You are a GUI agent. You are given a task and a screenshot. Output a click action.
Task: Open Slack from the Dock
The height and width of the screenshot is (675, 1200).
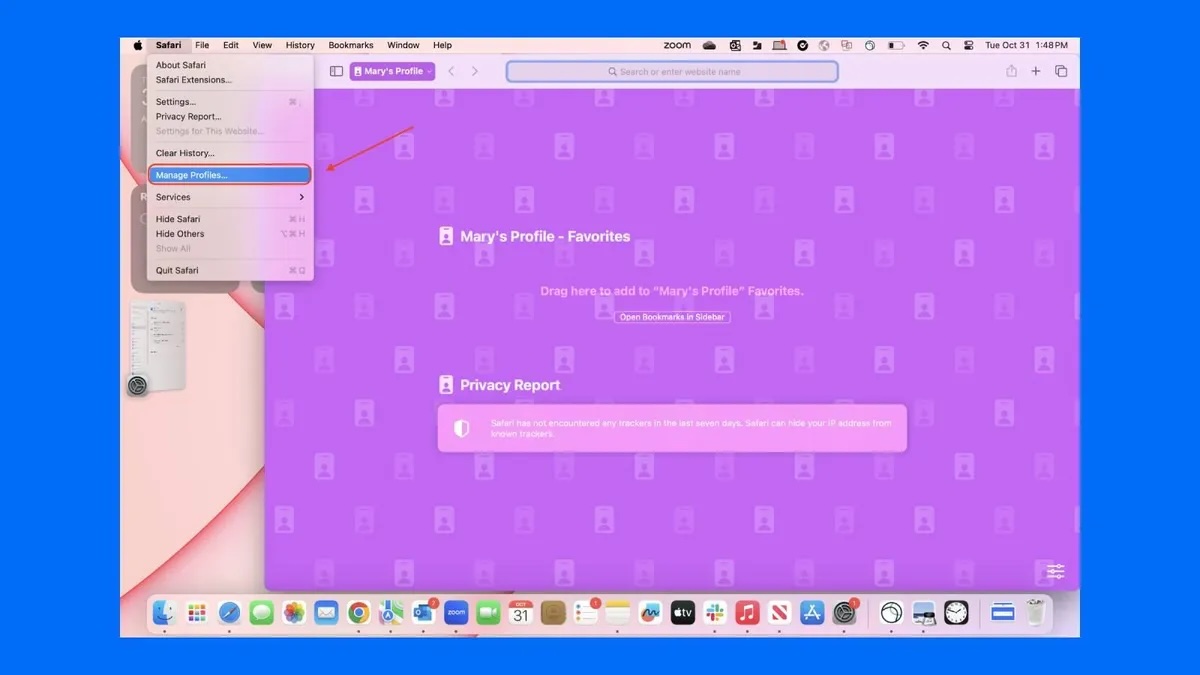(x=715, y=613)
